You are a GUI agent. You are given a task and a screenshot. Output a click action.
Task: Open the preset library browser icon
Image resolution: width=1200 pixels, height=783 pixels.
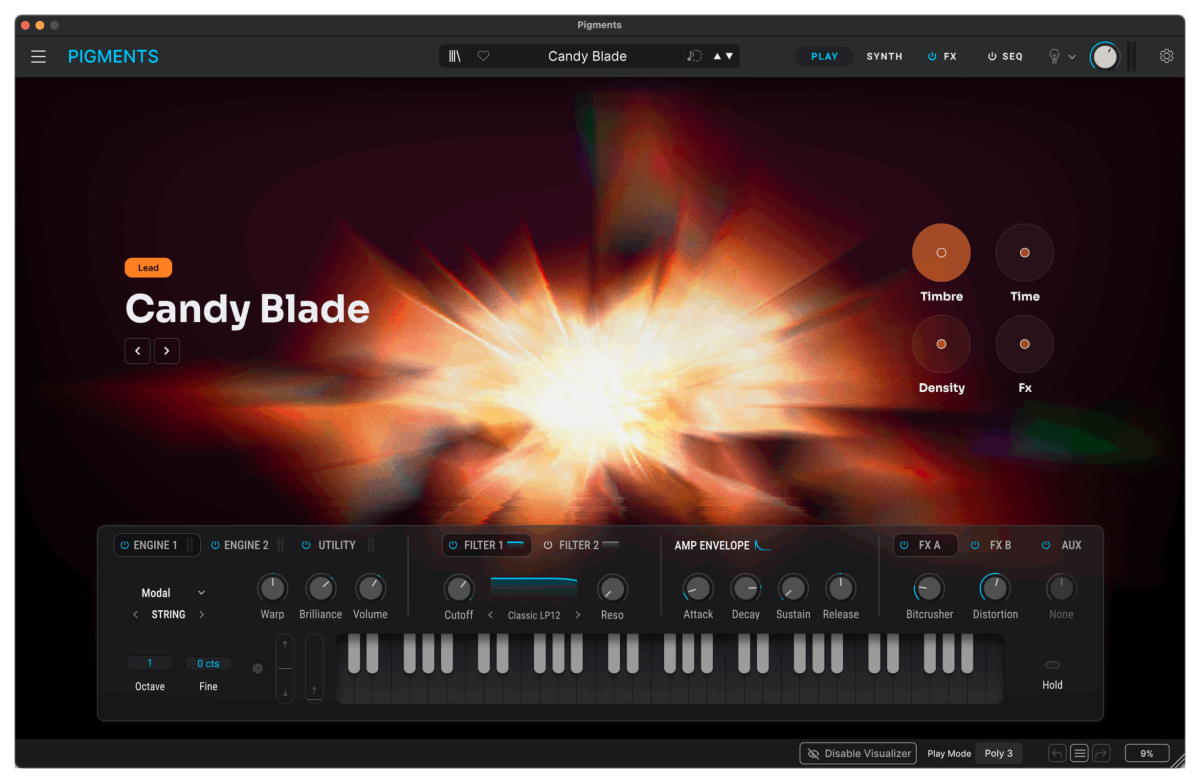(x=455, y=56)
